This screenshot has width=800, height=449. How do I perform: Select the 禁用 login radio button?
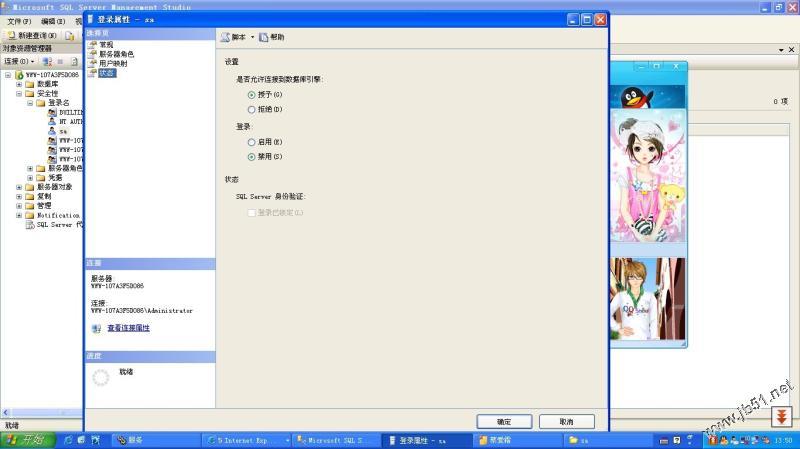(251, 157)
